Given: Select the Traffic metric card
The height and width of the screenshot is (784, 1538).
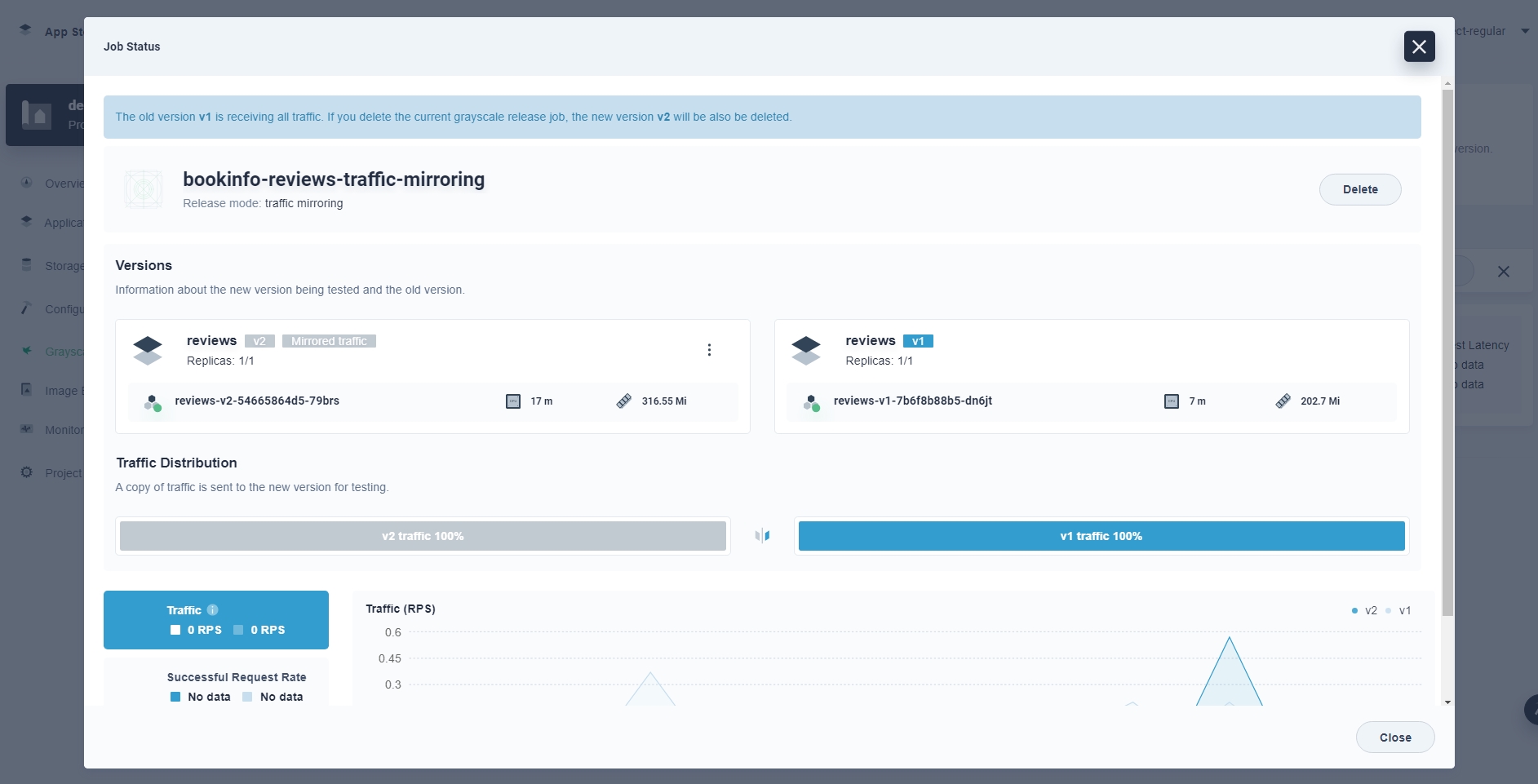Looking at the screenshot, I should 216,620.
